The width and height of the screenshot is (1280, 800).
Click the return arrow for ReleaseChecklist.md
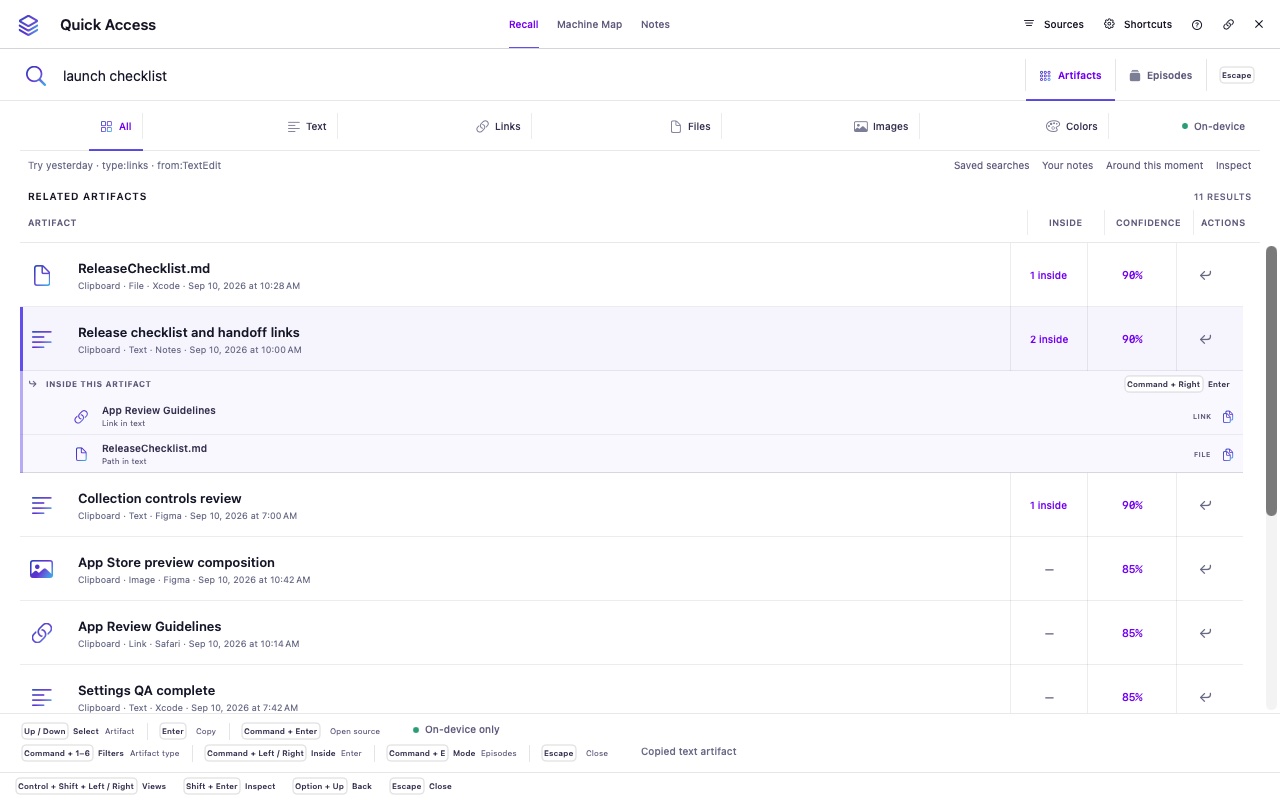[x=1205, y=275]
